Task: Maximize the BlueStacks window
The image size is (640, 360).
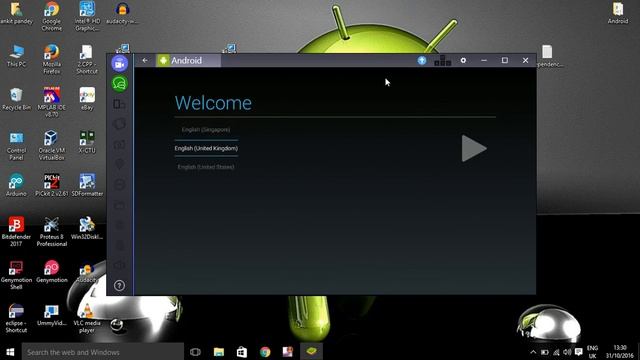Action: [505, 60]
